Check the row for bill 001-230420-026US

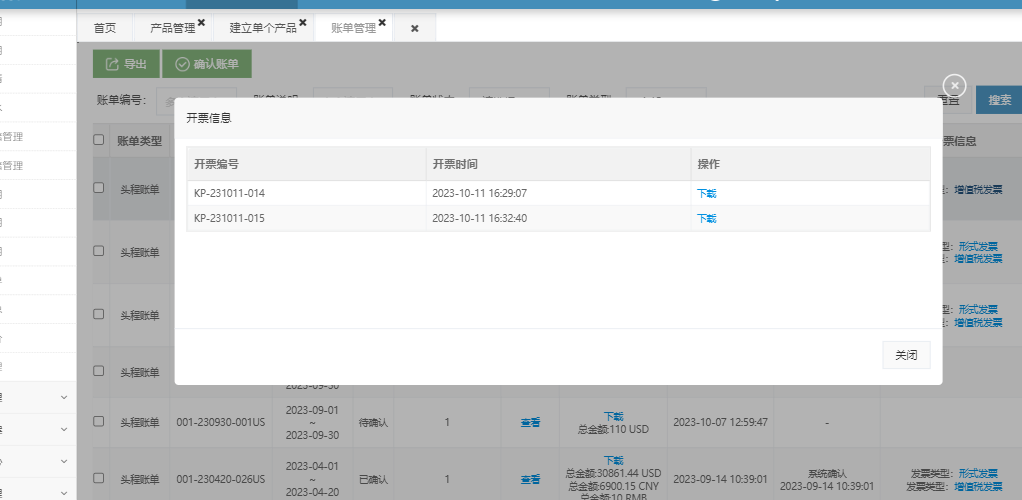click(98, 478)
